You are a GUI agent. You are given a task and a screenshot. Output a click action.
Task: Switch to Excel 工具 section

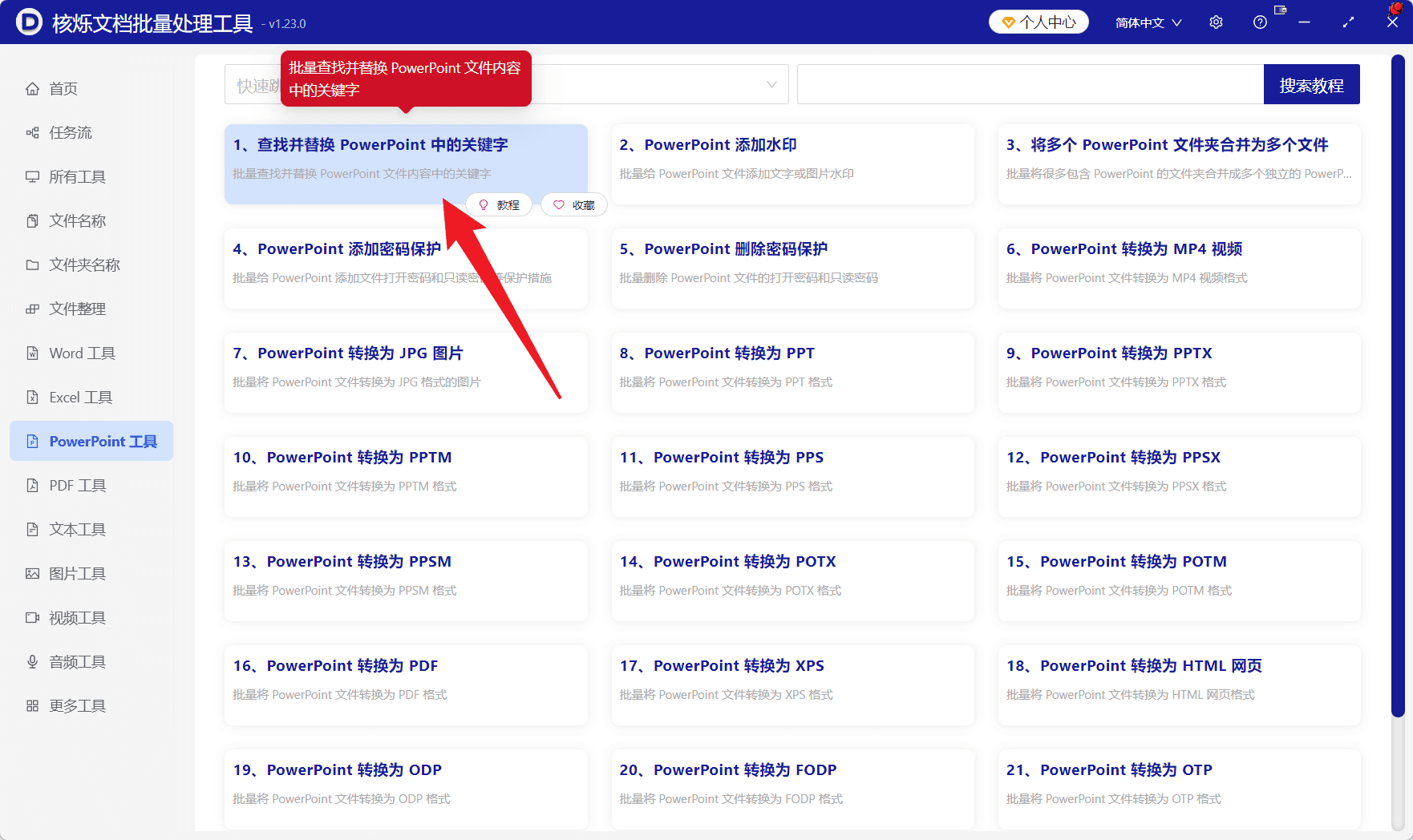[x=91, y=398]
